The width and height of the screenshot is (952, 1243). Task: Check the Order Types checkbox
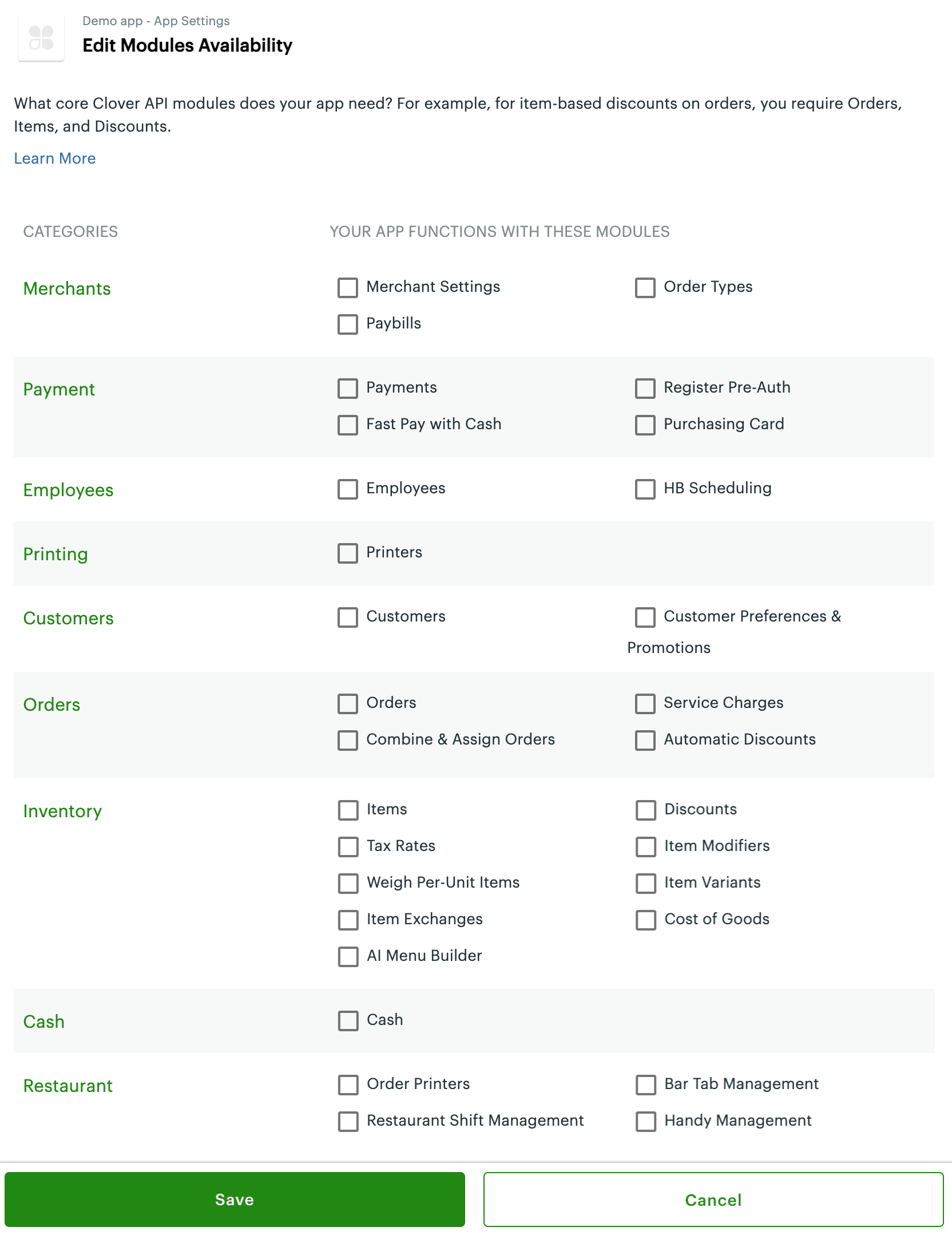click(645, 288)
